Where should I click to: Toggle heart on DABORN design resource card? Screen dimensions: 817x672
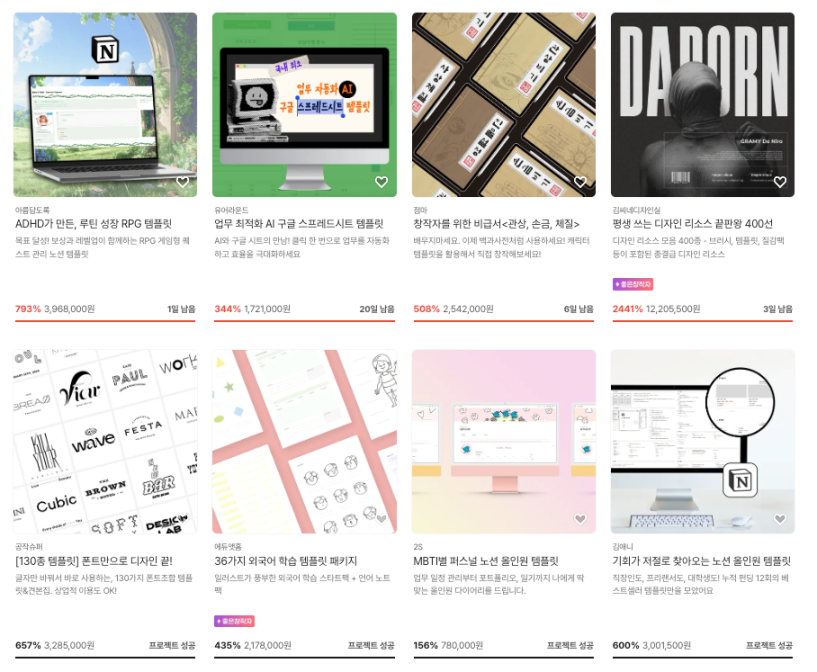tap(780, 182)
